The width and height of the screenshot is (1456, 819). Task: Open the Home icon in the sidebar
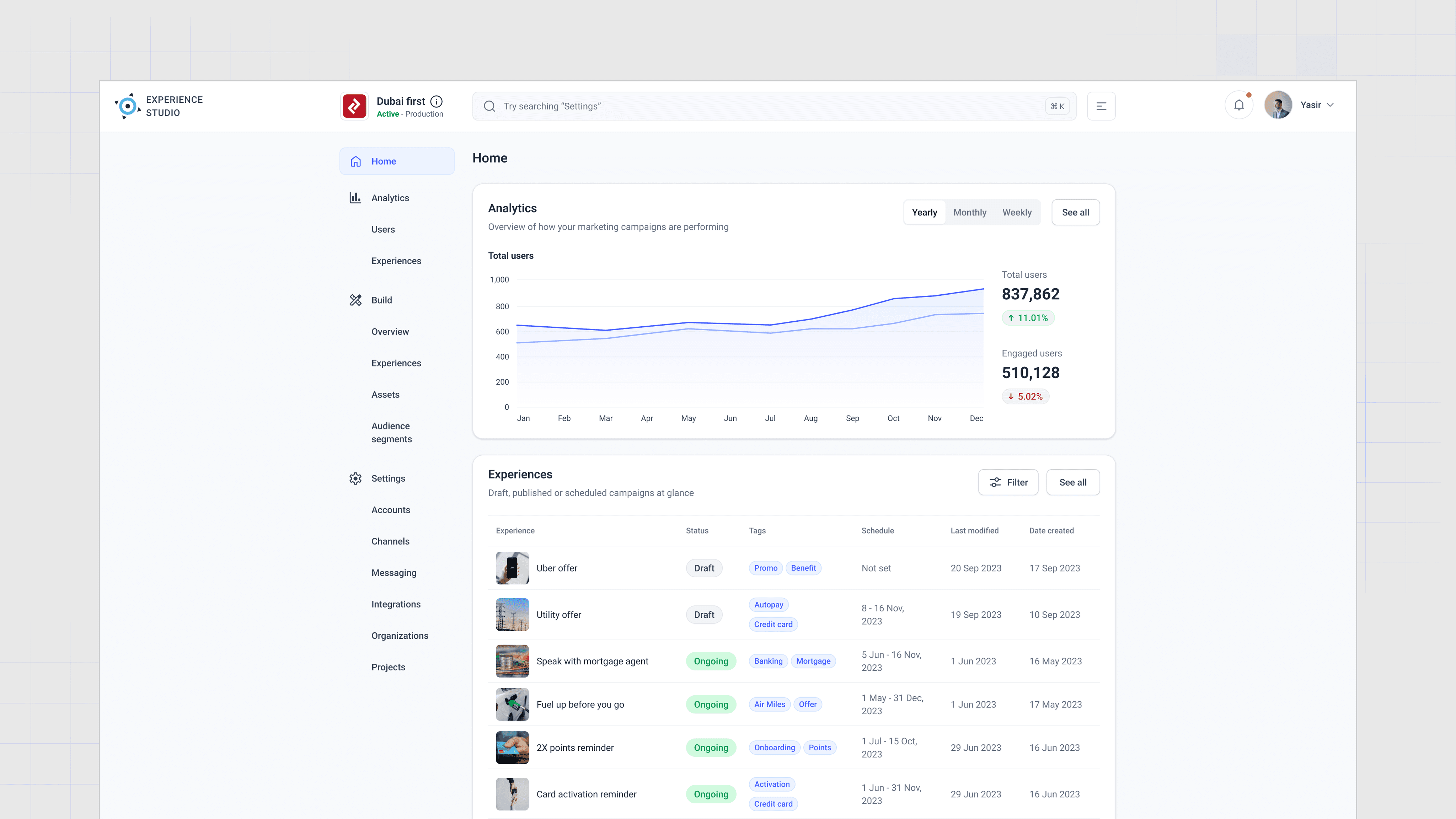tap(355, 161)
